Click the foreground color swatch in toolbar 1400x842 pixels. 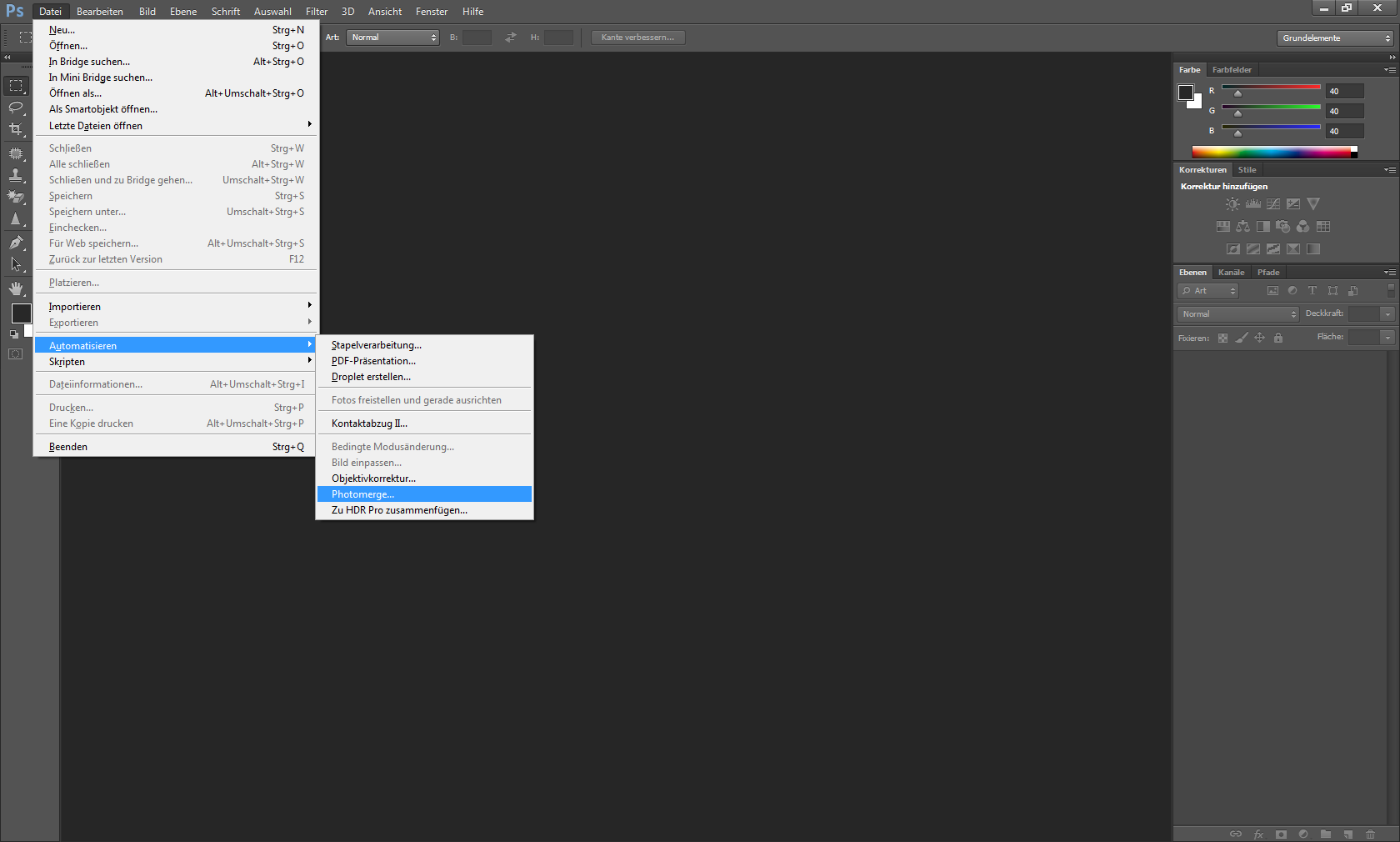22,313
